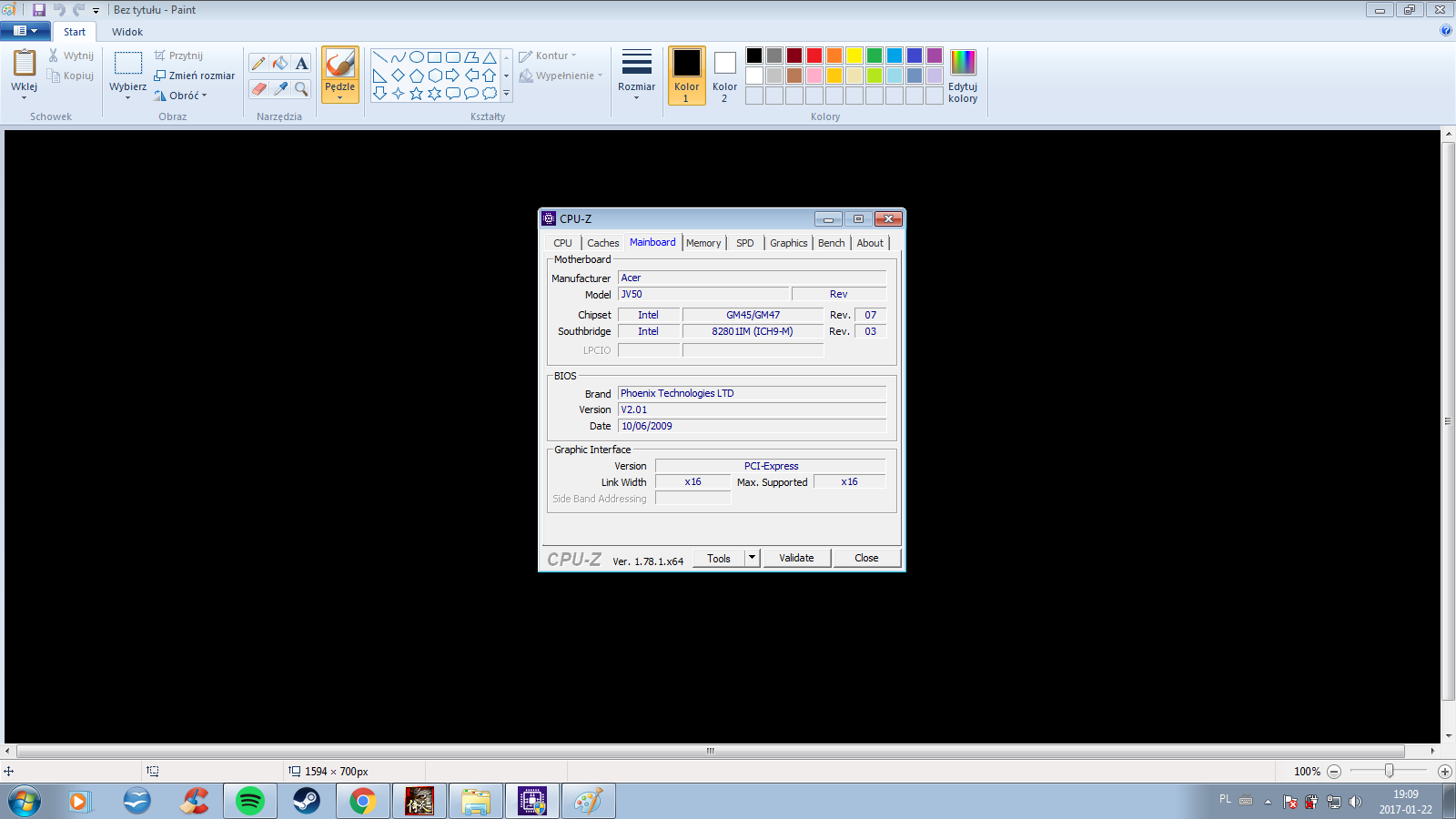Open the Rozmiar line thickness dropdown
The image size is (1456, 819).
[637, 75]
